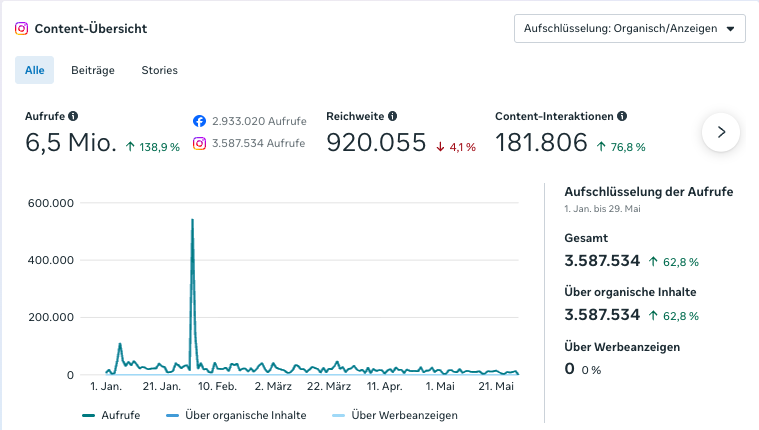Click the date range 1. Jan. bis 29. Mai
The width and height of the screenshot is (759, 430).
(x=602, y=209)
